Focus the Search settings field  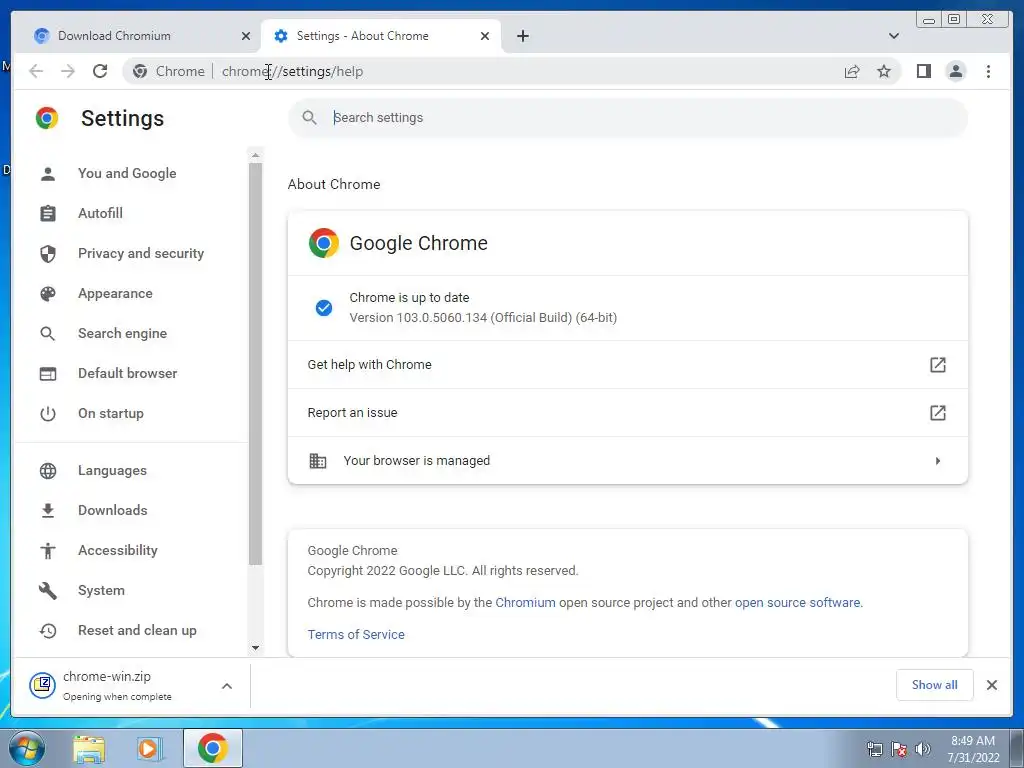[628, 118]
